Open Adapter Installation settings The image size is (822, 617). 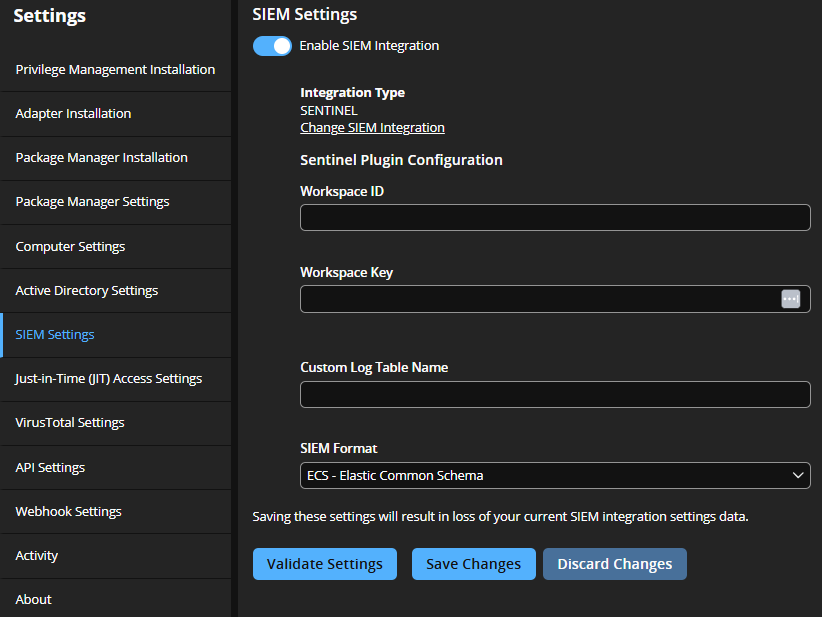point(73,113)
